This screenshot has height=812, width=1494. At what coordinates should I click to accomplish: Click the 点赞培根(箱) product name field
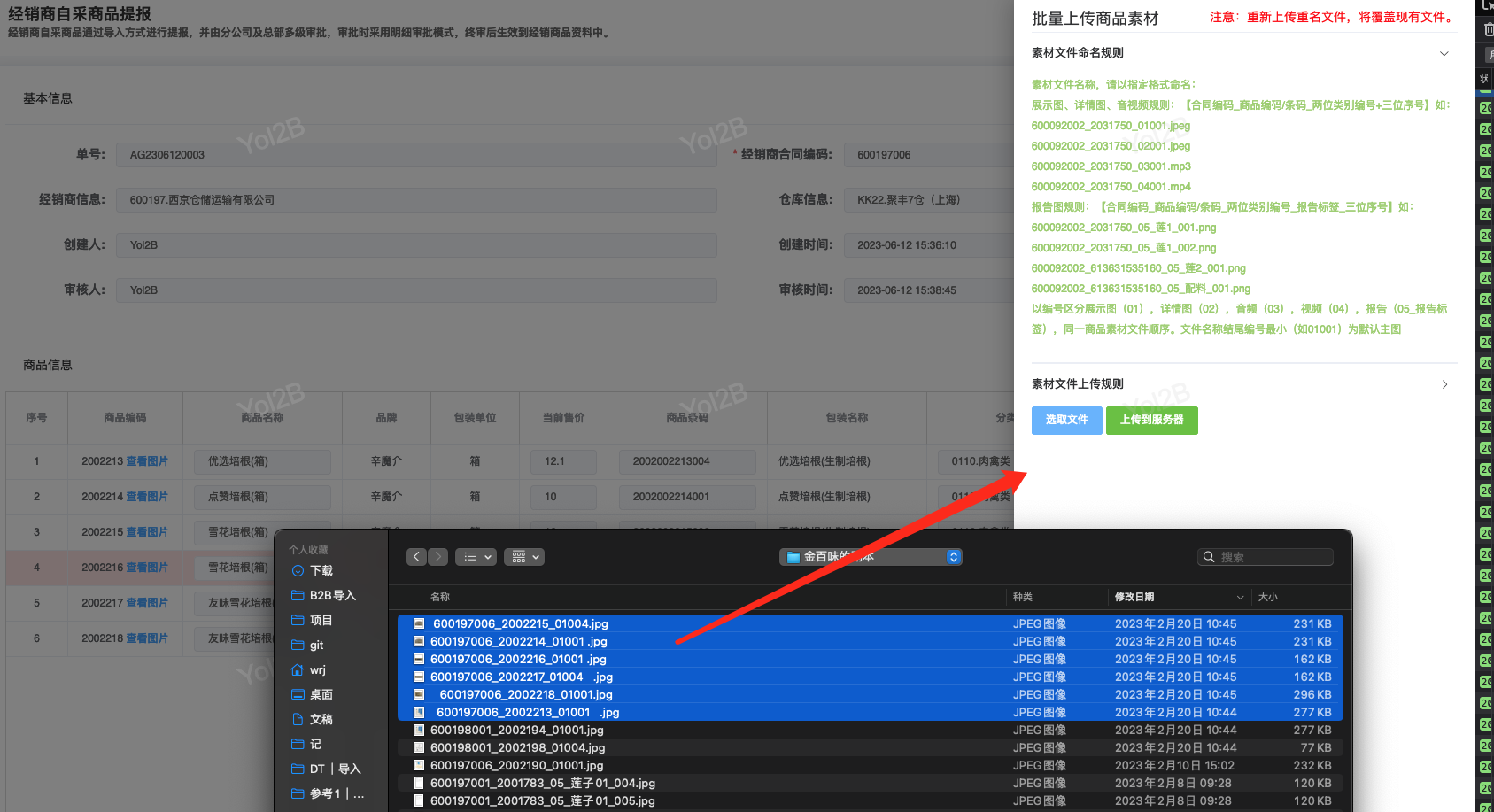pyautogui.click(x=263, y=497)
